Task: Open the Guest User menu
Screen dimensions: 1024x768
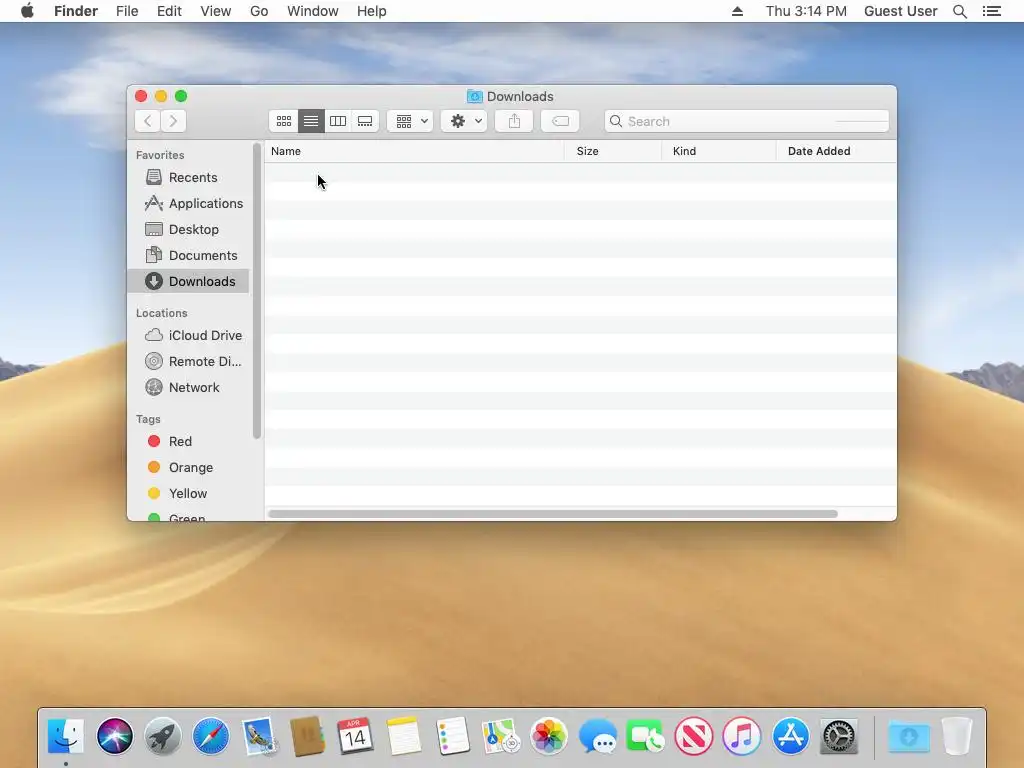Action: click(901, 11)
